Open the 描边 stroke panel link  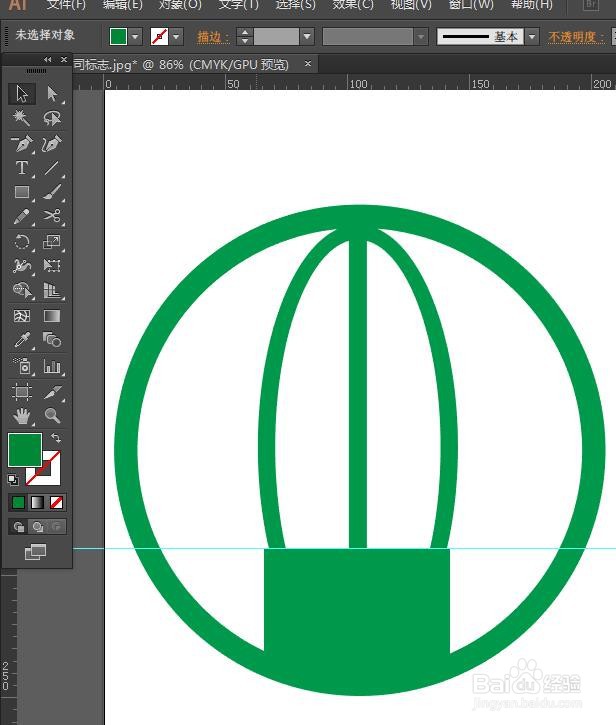click(213, 37)
